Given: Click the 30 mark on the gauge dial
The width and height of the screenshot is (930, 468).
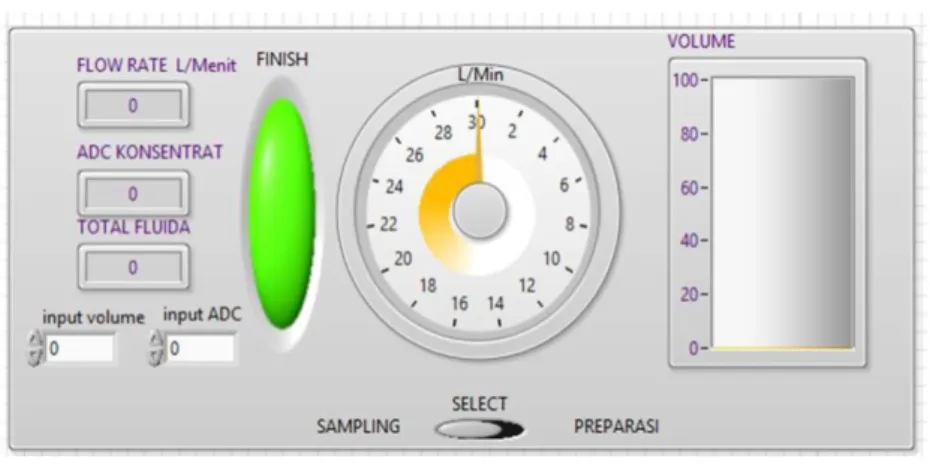Looking at the screenshot, I should point(477,122).
